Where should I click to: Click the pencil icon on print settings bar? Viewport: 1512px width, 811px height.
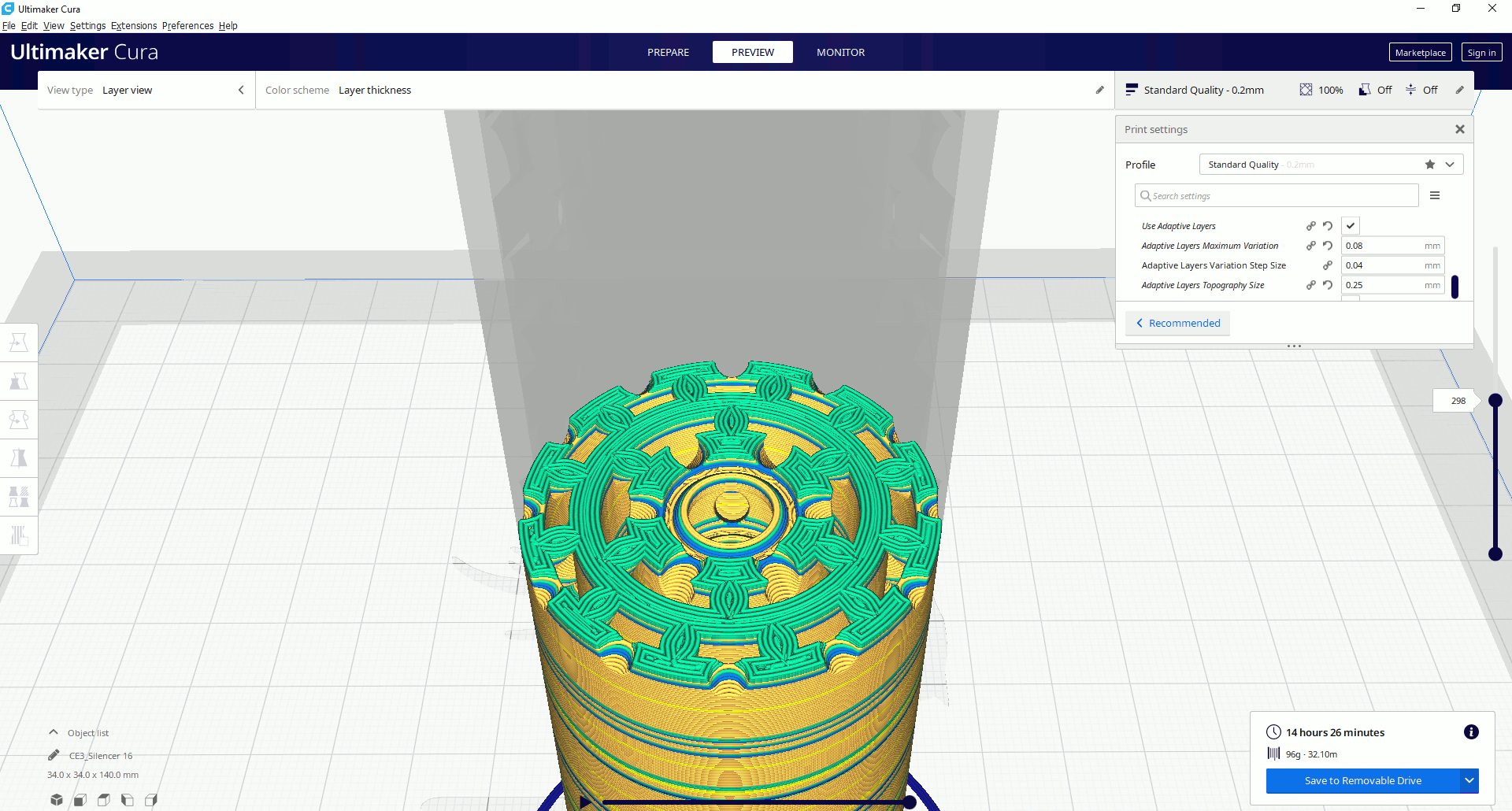pyautogui.click(x=1459, y=90)
